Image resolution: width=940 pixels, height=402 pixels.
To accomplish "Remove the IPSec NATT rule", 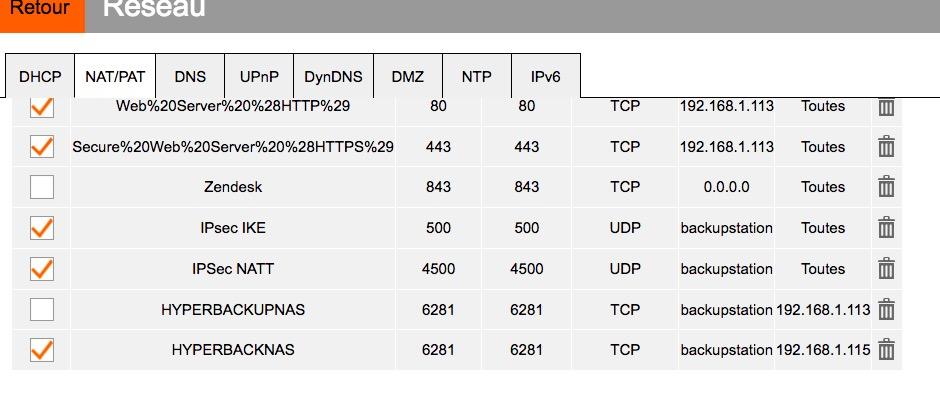I will (x=886, y=269).
